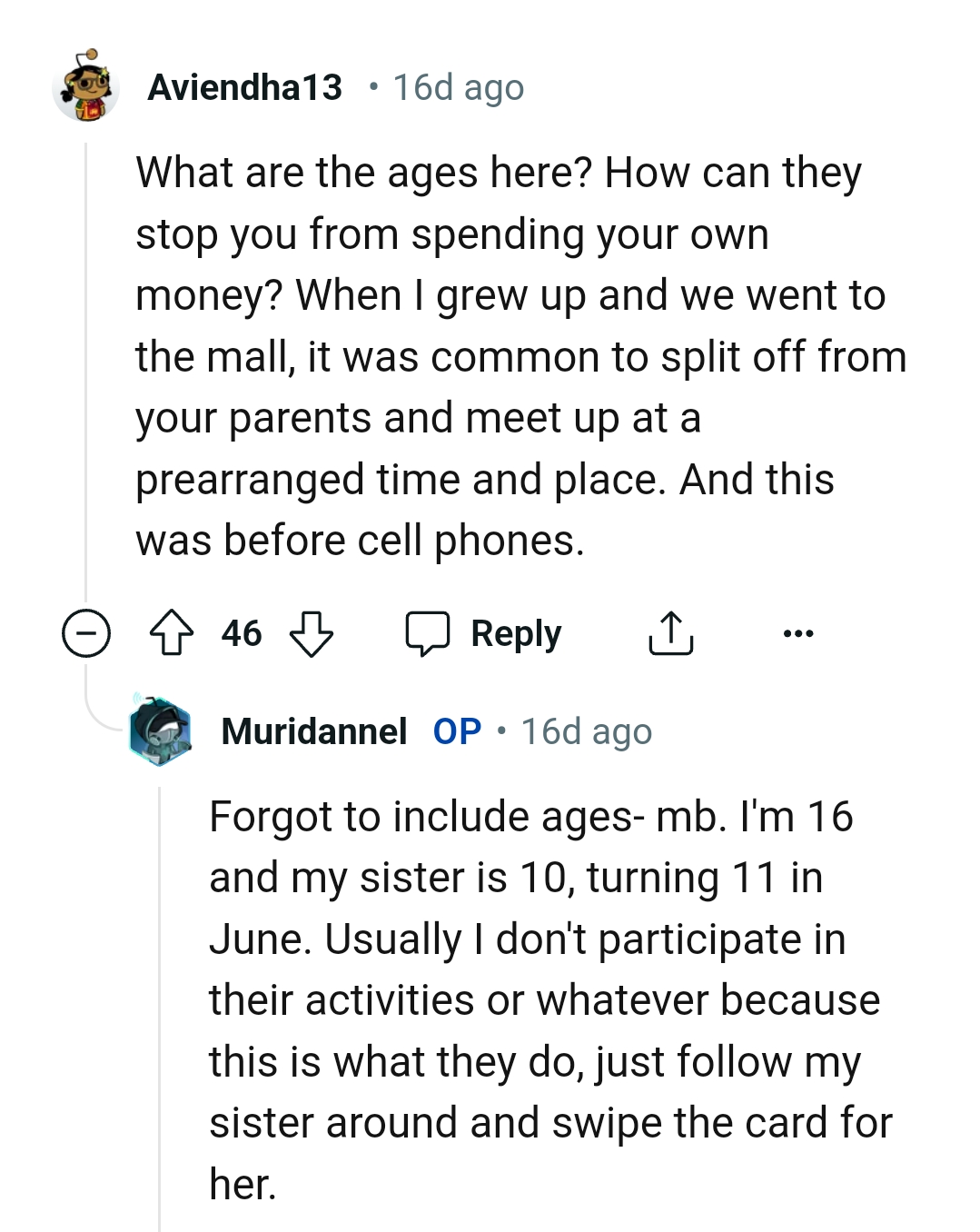The height and width of the screenshot is (1232, 980).
Task: Visit the Aviendha13 username link
Action: (245, 88)
